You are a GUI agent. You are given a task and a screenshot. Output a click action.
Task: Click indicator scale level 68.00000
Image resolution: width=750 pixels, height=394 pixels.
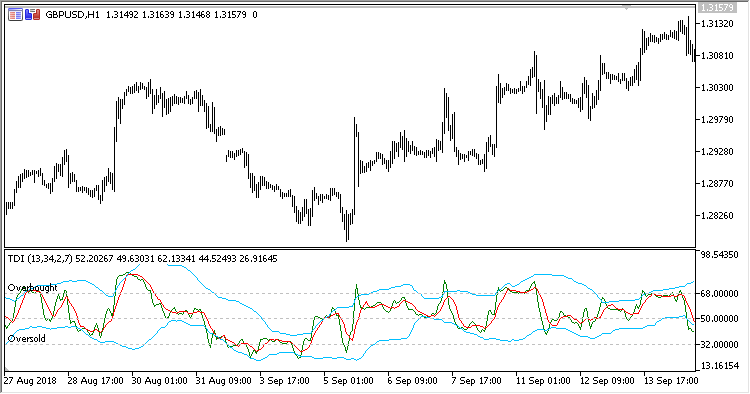click(719, 294)
